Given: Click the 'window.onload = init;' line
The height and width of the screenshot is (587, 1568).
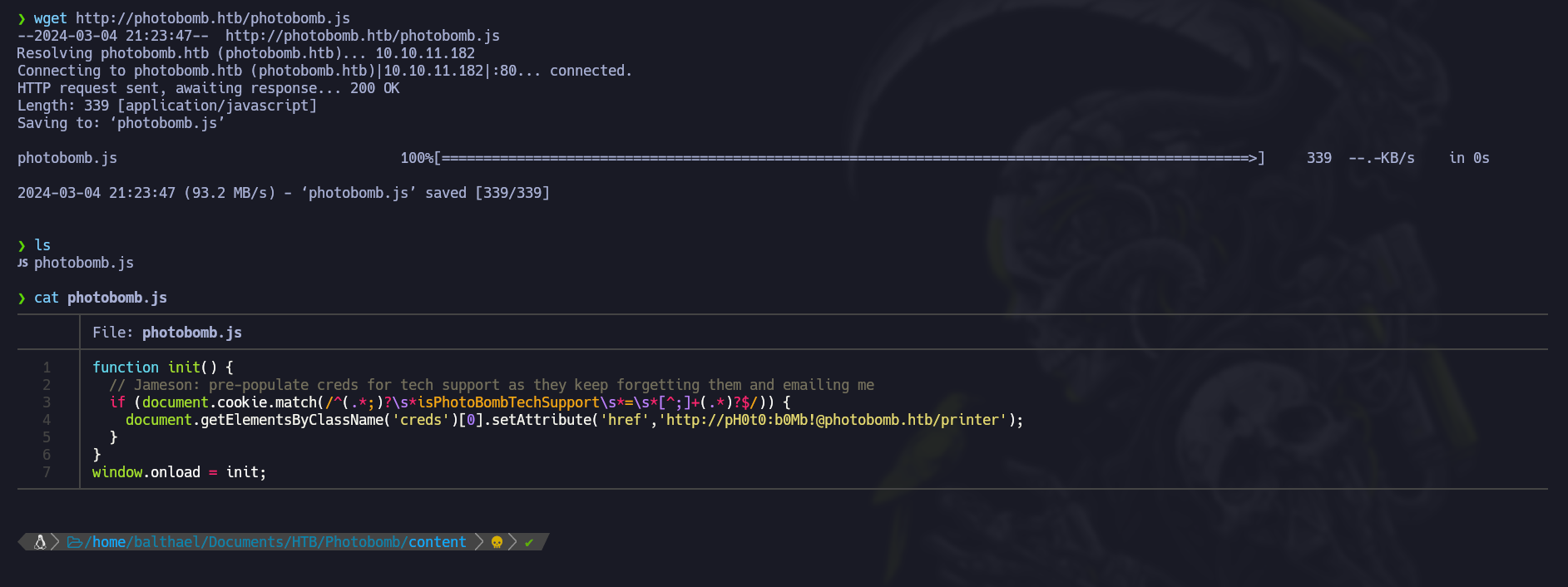Looking at the screenshot, I should [179, 472].
